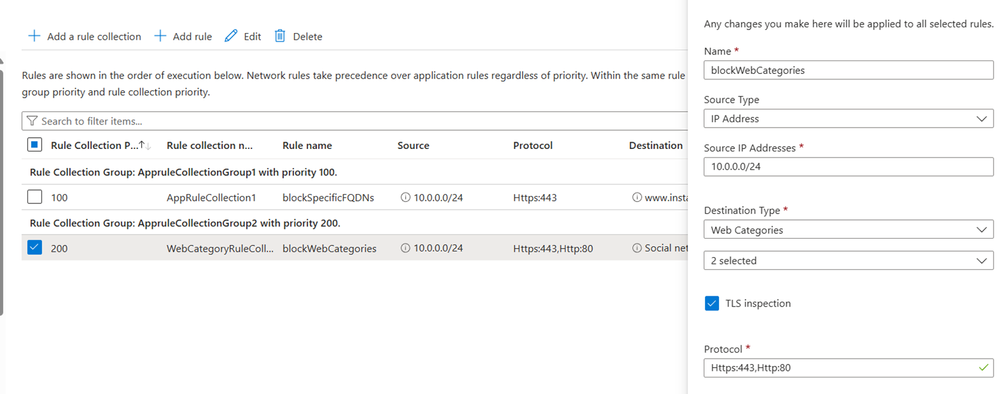The height and width of the screenshot is (394, 999).
Task: Open the Source Type dropdown
Action: tap(849, 119)
